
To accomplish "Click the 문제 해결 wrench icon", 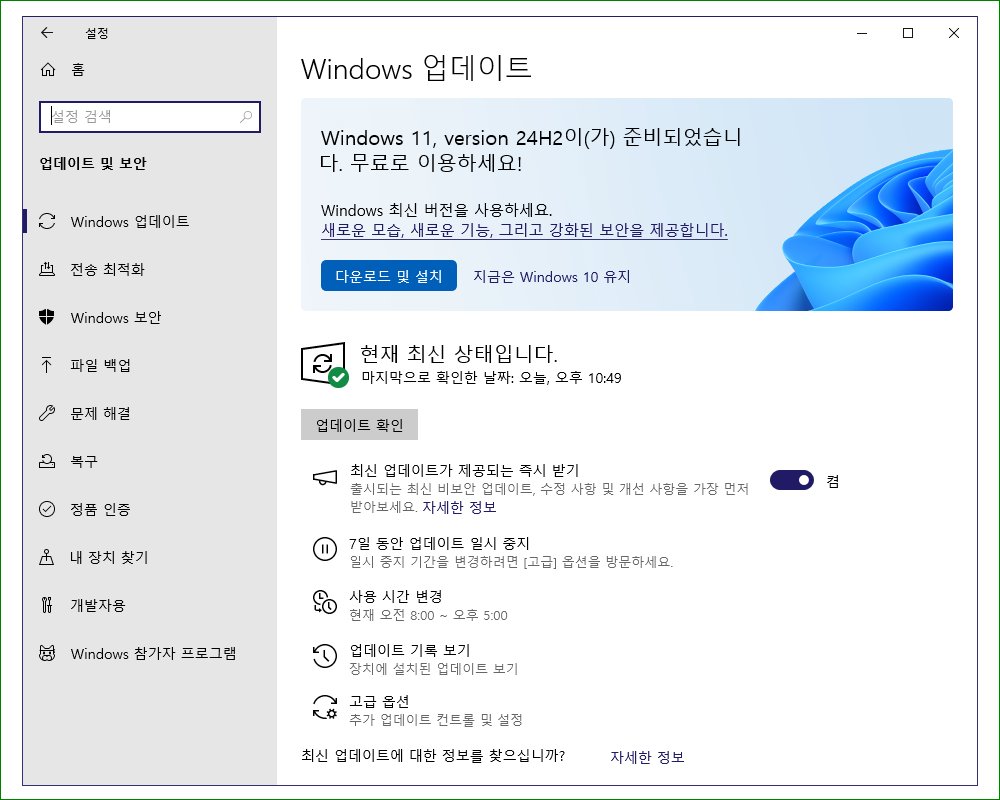I will coord(47,413).
